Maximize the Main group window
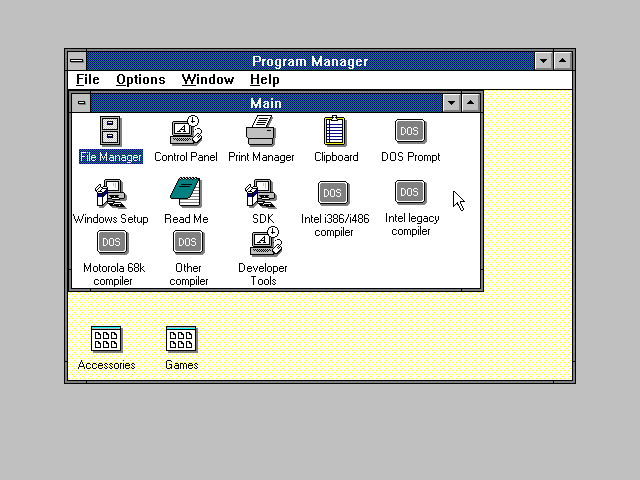640x480 pixels. pos(471,103)
